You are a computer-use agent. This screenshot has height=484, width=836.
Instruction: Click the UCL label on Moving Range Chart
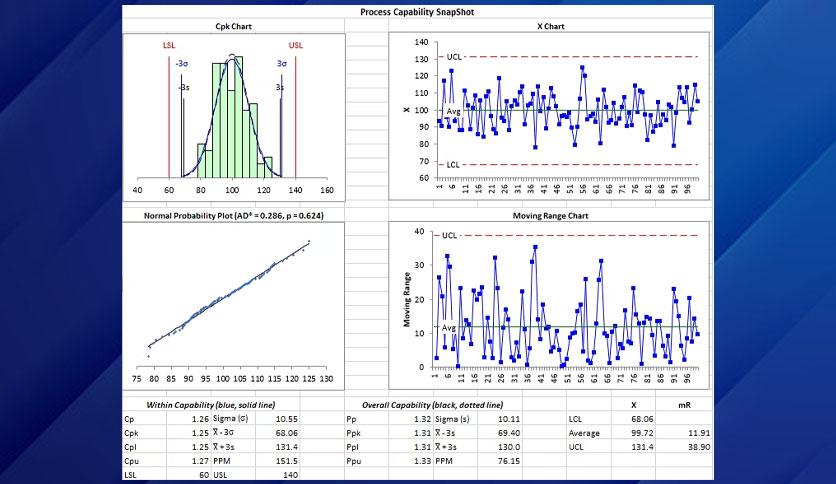click(449, 235)
